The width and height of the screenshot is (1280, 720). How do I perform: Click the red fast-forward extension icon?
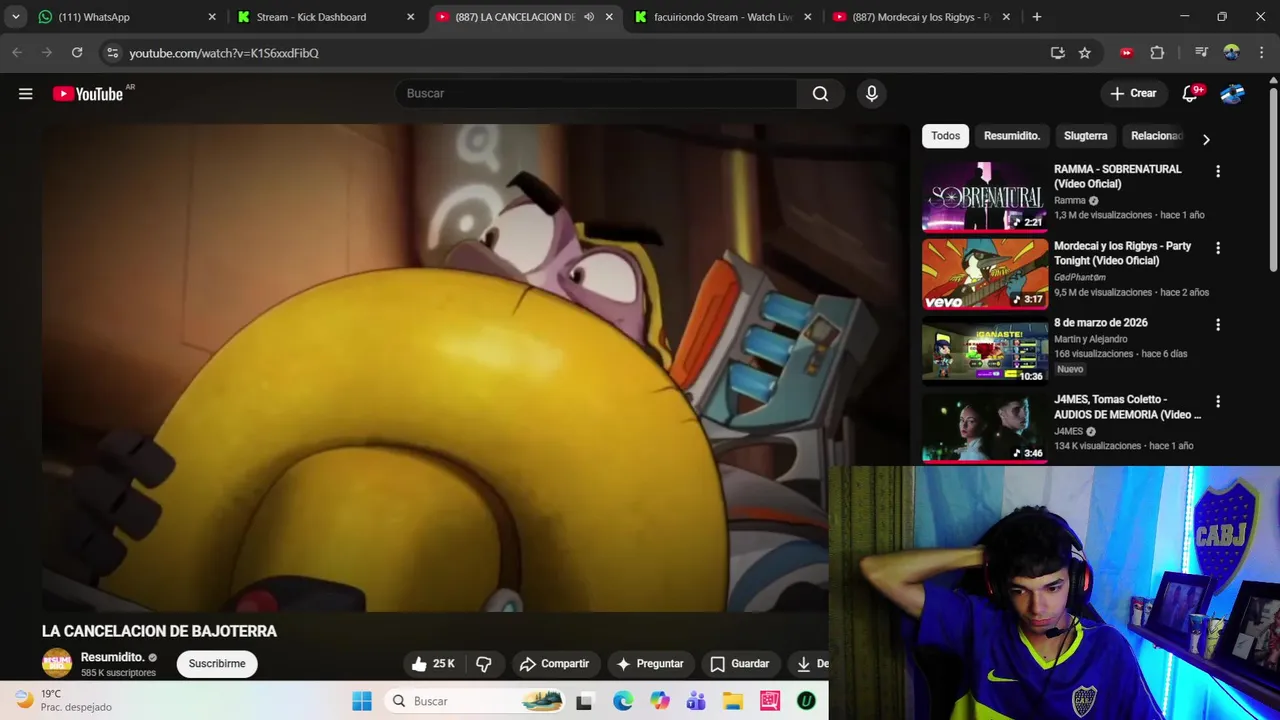[1127, 53]
